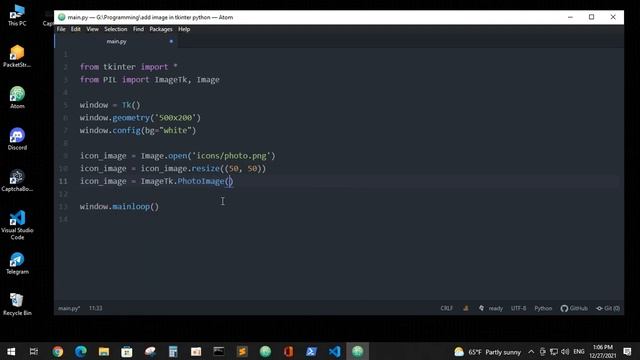Open the Recycle Bin desktop icon
The height and width of the screenshot is (360, 640).
(x=17, y=304)
